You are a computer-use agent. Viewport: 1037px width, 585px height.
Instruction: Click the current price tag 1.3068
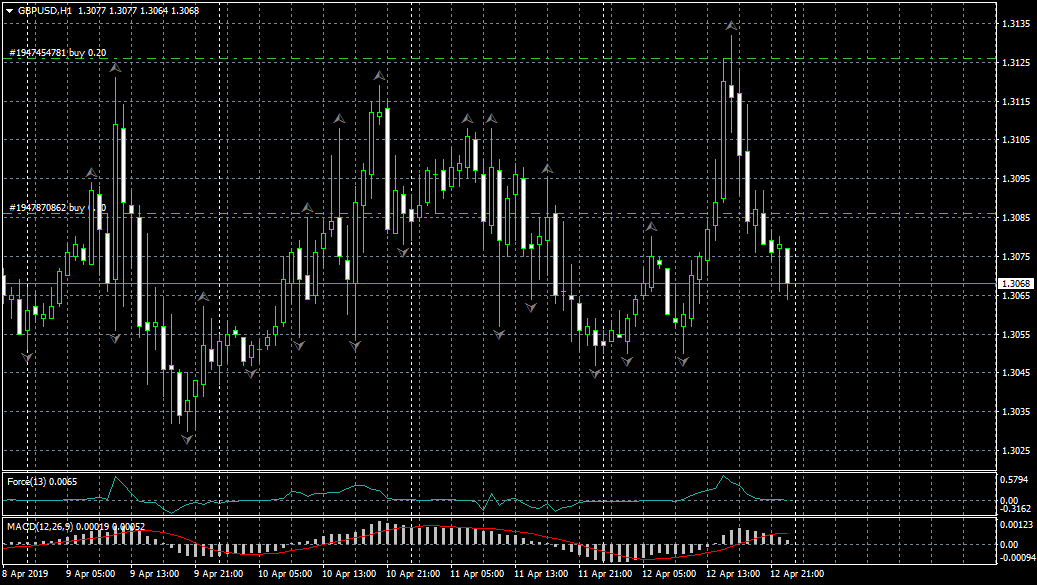click(x=1014, y=284)
